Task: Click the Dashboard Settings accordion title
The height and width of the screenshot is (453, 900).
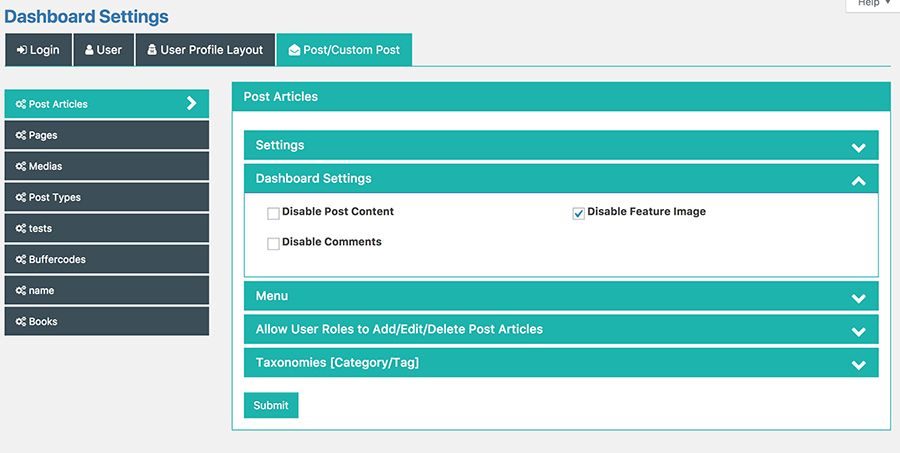Action: [313, 179]
